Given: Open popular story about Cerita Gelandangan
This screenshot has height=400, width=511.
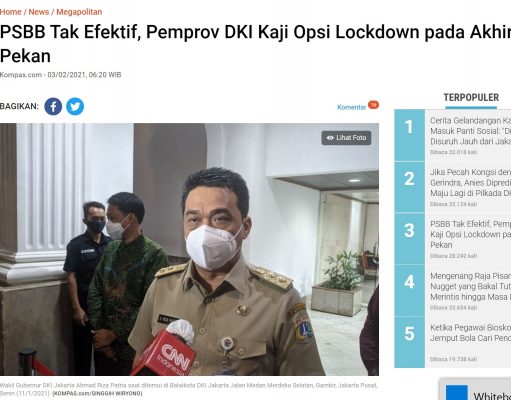Looking at the screenshot, I should pyautogui.click(x=470, y=131).
